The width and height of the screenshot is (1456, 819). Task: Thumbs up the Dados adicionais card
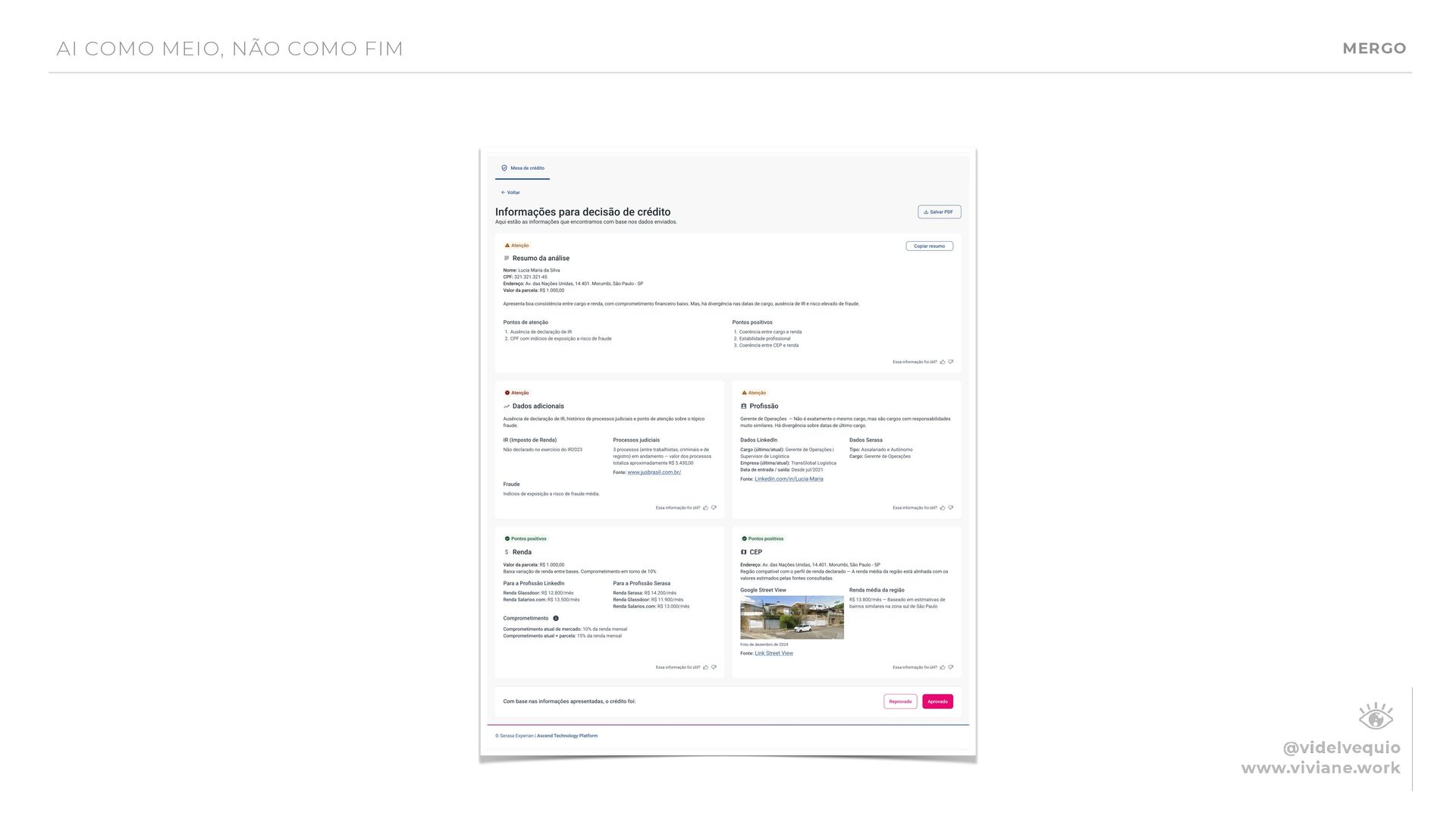pos(706,508)
